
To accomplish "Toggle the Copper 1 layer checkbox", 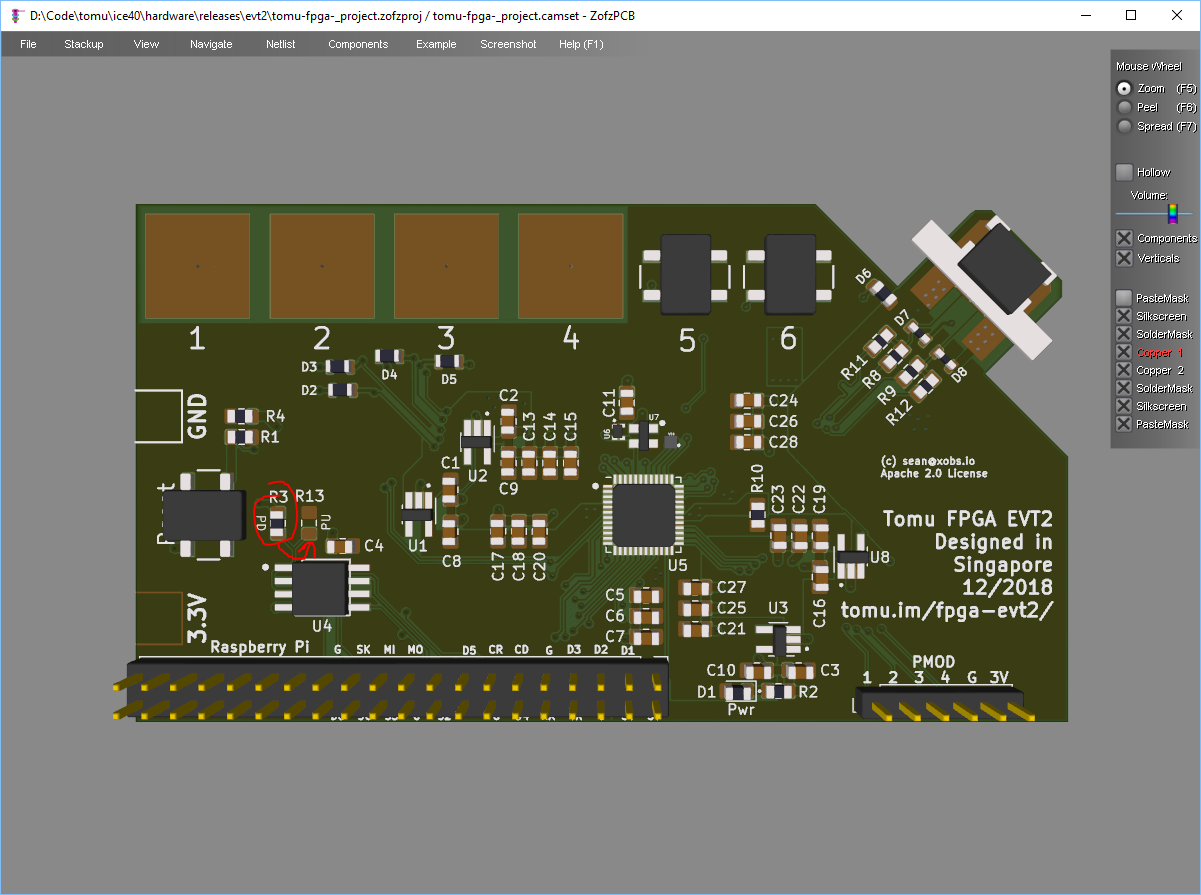I will (x=1125, y=352).
